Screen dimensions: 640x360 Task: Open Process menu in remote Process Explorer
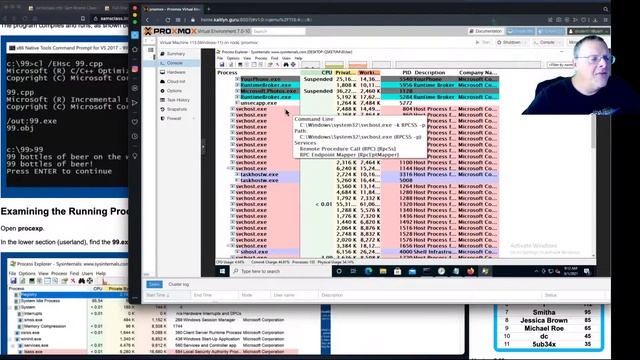coord(261,58)
